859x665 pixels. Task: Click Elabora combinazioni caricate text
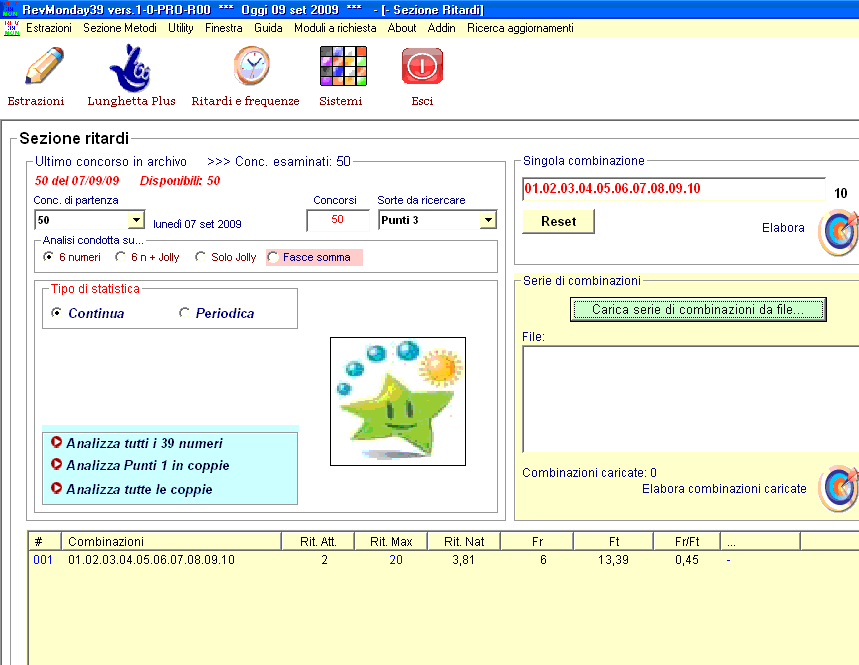[724, 489]
